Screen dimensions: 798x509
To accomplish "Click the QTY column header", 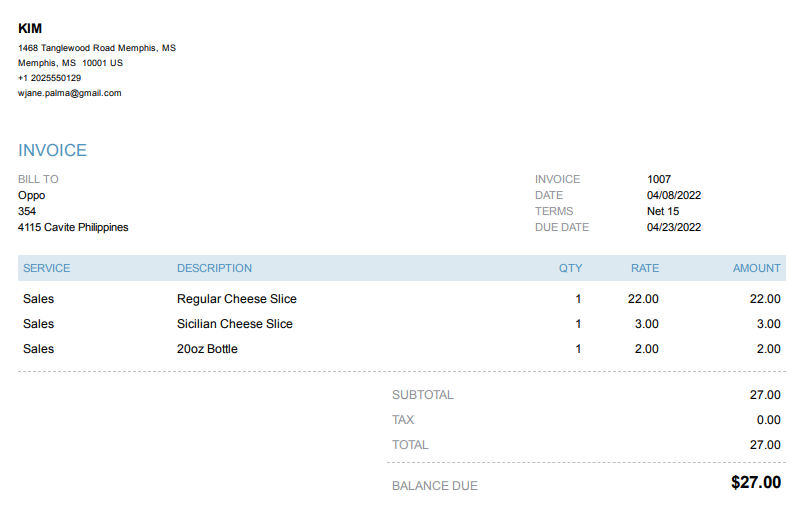I will pos(570,268).
